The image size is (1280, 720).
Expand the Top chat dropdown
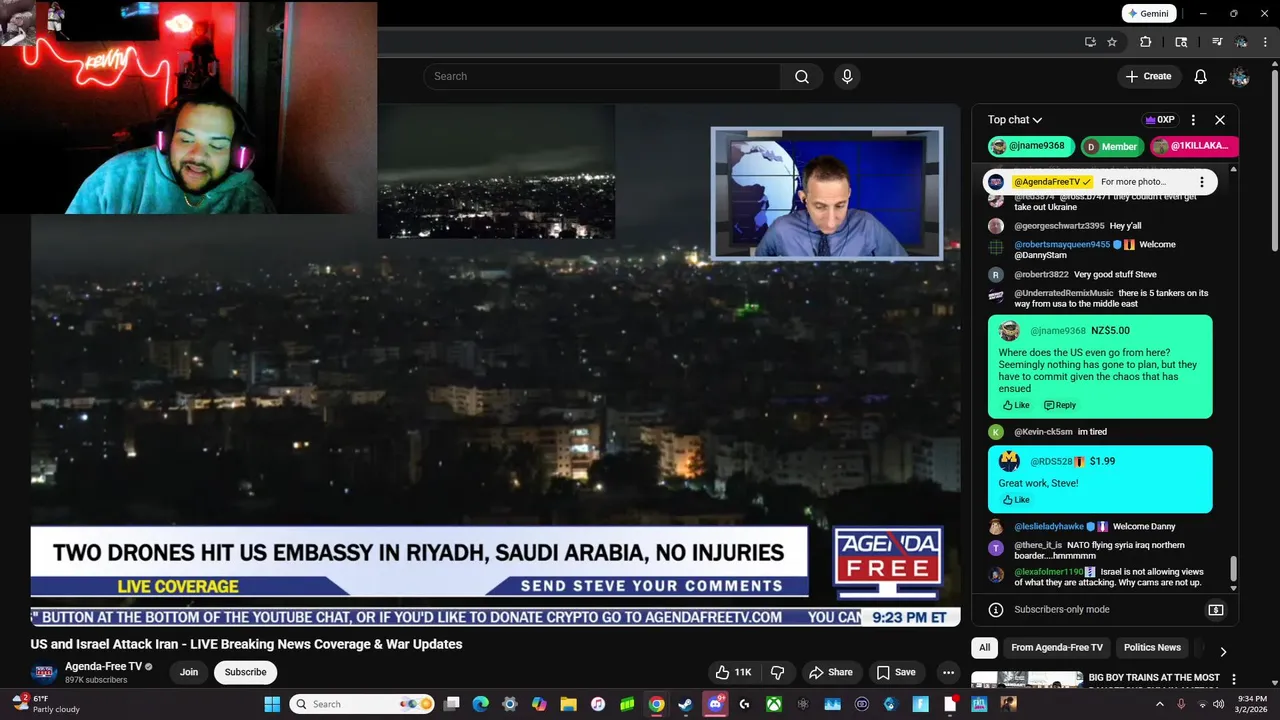pyautogui.click(x=1015, y=120)
